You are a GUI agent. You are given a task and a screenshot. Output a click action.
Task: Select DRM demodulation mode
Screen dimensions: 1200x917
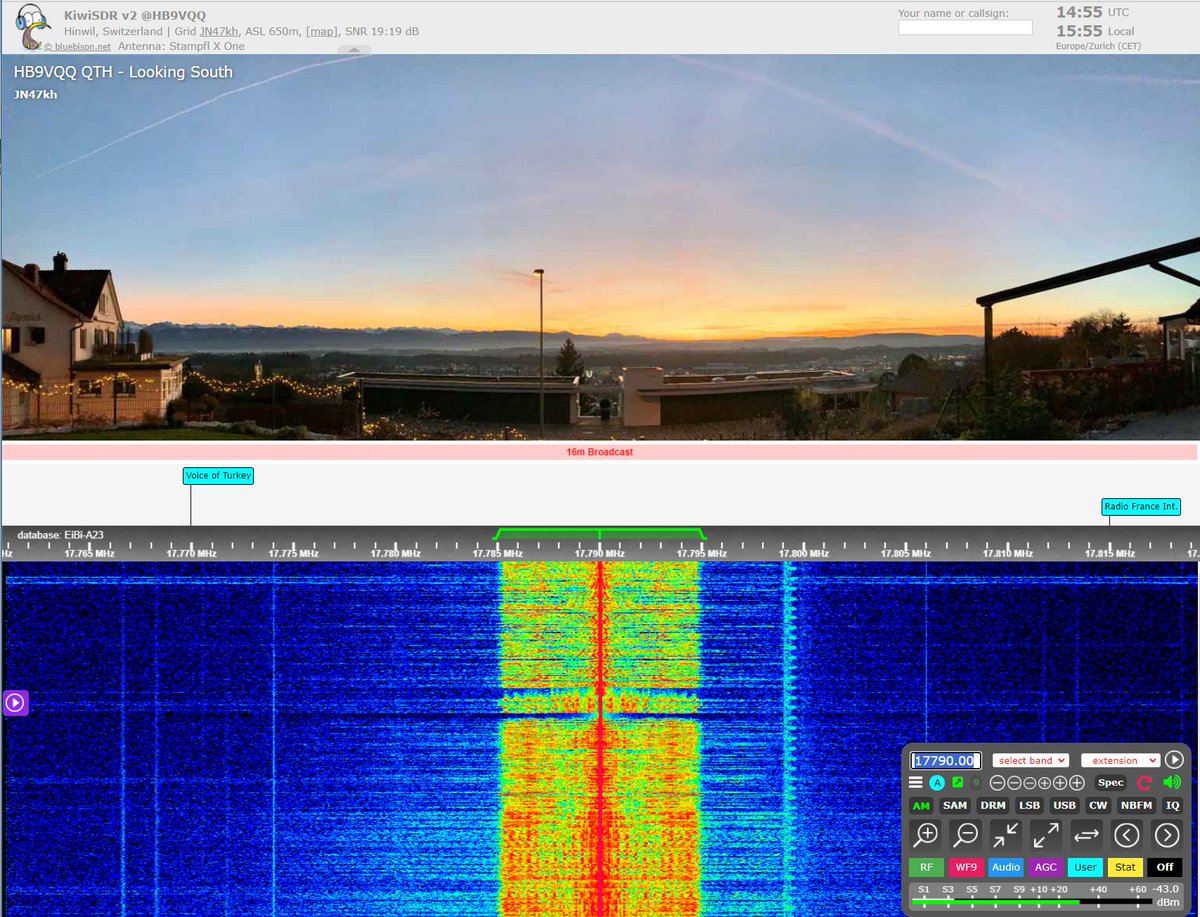993,806
